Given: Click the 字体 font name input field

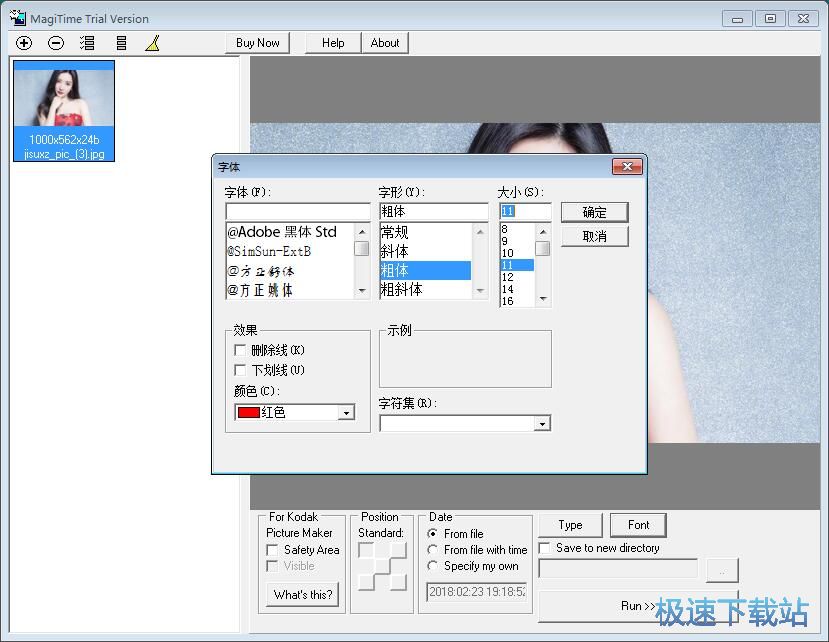Looking at the screenshot, I should (298, 211).
